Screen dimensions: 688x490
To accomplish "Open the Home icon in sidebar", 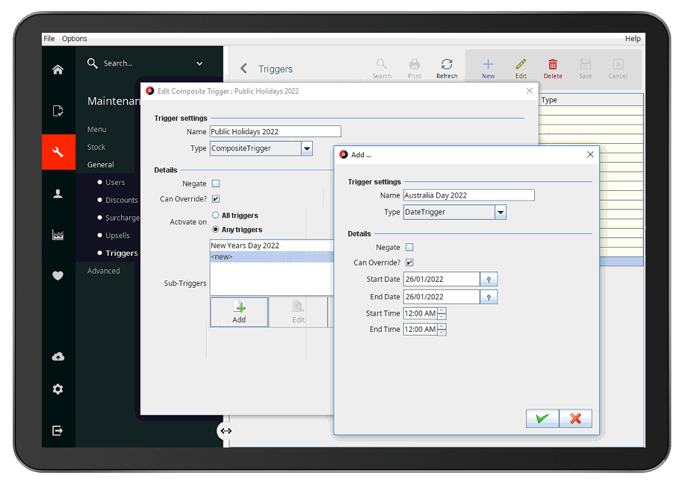I will [57, 70].
